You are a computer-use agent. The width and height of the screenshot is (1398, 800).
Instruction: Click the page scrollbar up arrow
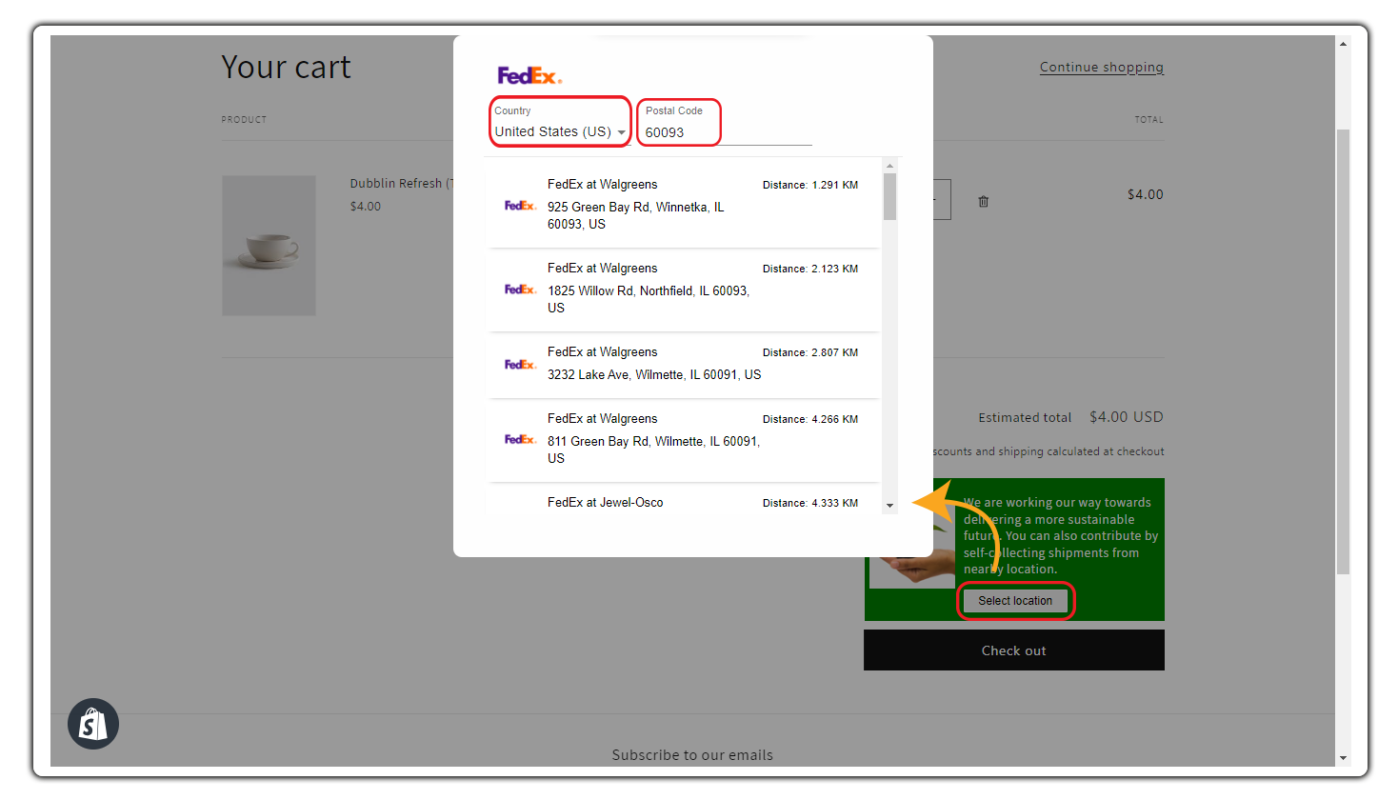pos(1343,44)
